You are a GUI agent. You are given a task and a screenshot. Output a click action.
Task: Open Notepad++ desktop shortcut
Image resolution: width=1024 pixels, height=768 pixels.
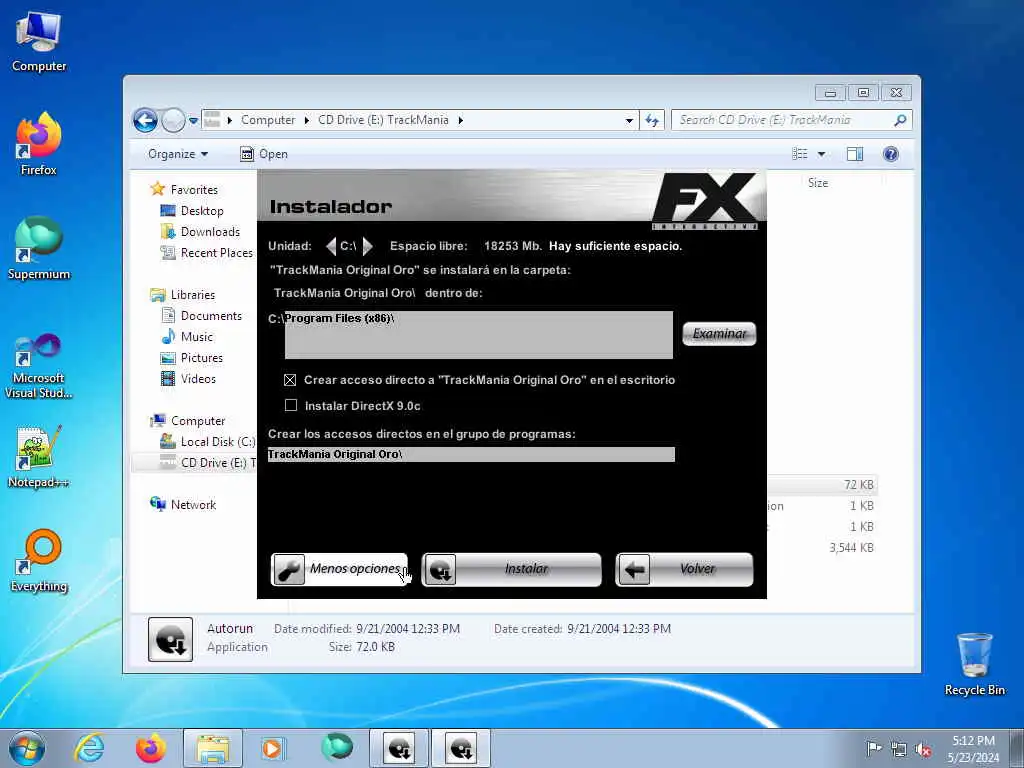(x=39, y=457)
